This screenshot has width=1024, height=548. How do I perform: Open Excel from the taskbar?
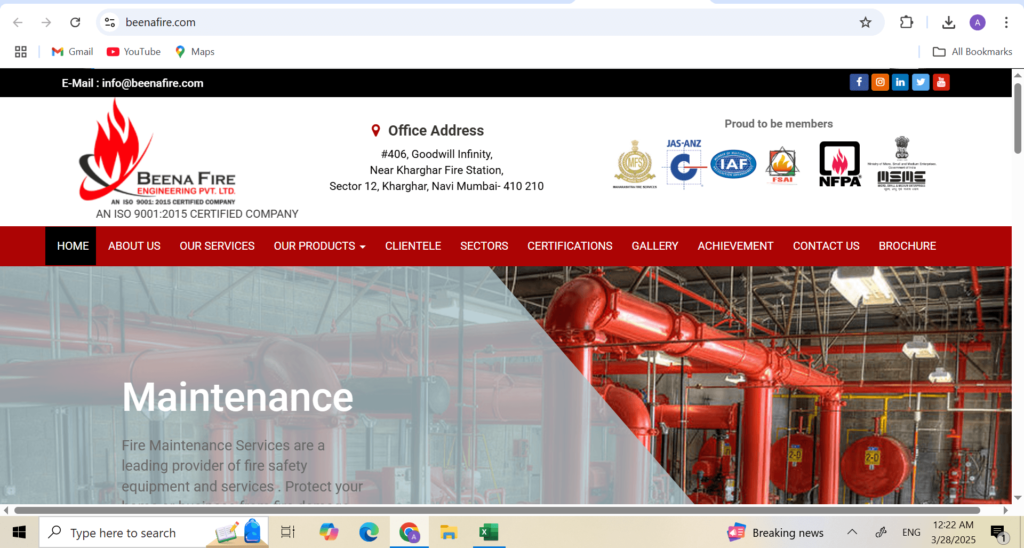[x=488, y=533]
